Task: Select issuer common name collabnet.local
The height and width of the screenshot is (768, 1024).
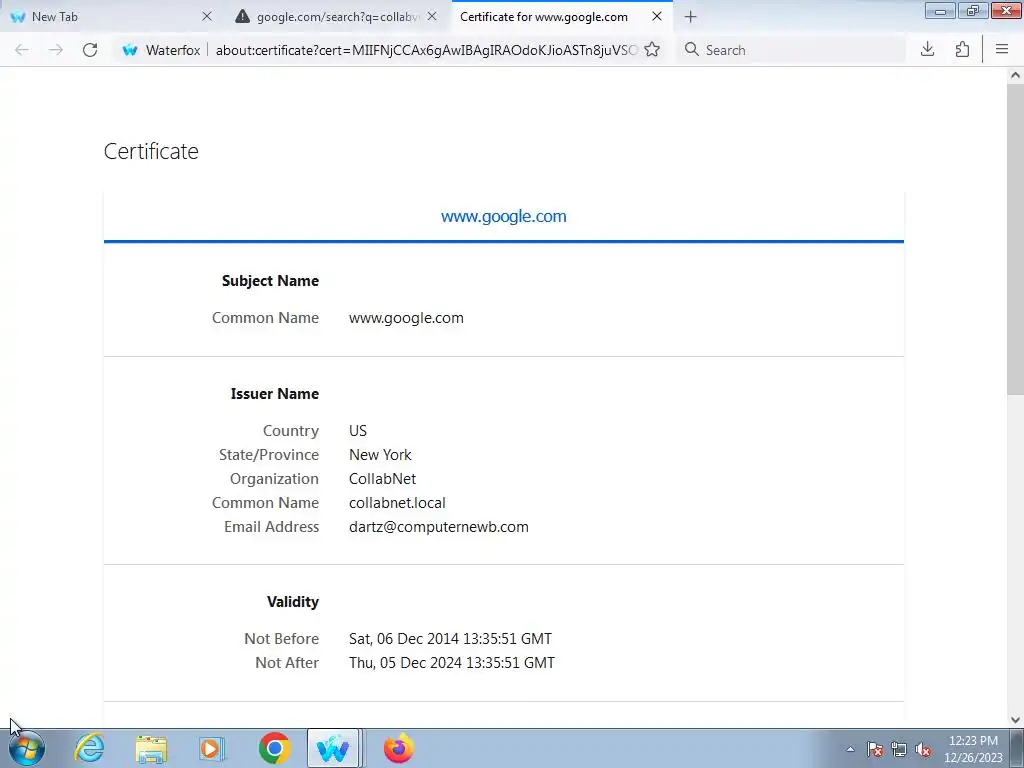Action: click(x=397, y=503)
